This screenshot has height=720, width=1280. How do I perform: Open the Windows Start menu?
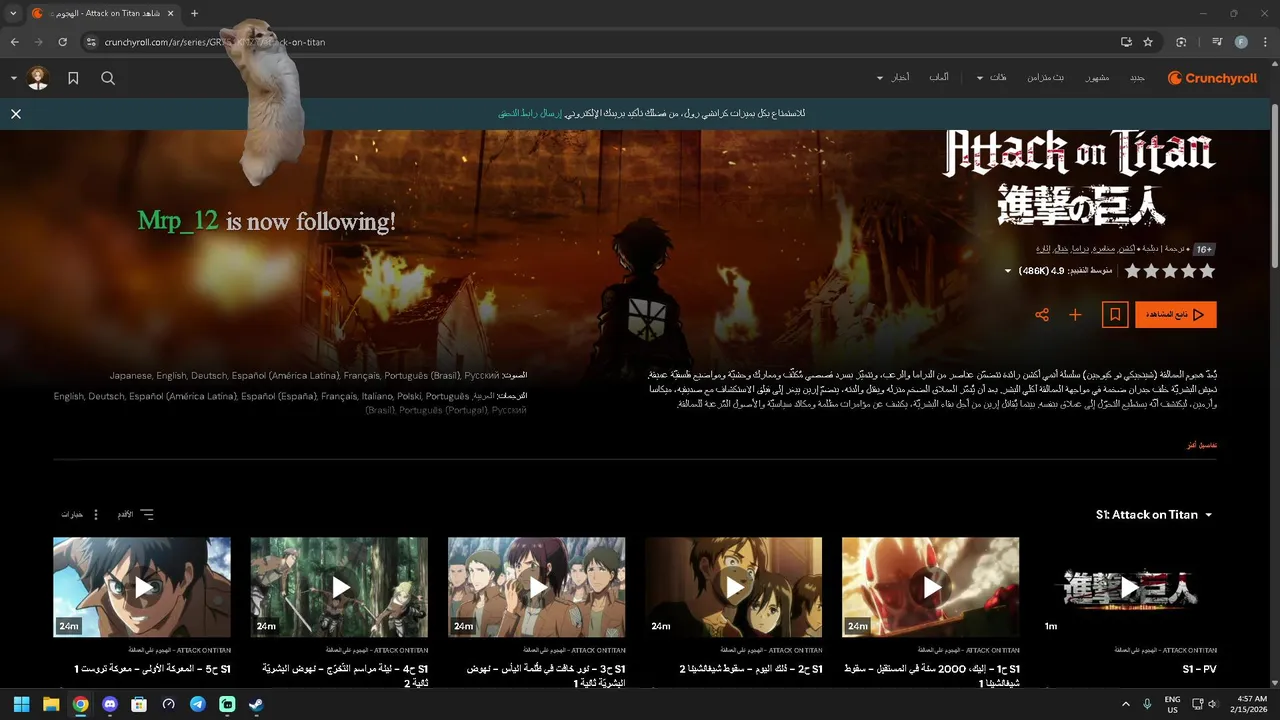coord(21,704)
